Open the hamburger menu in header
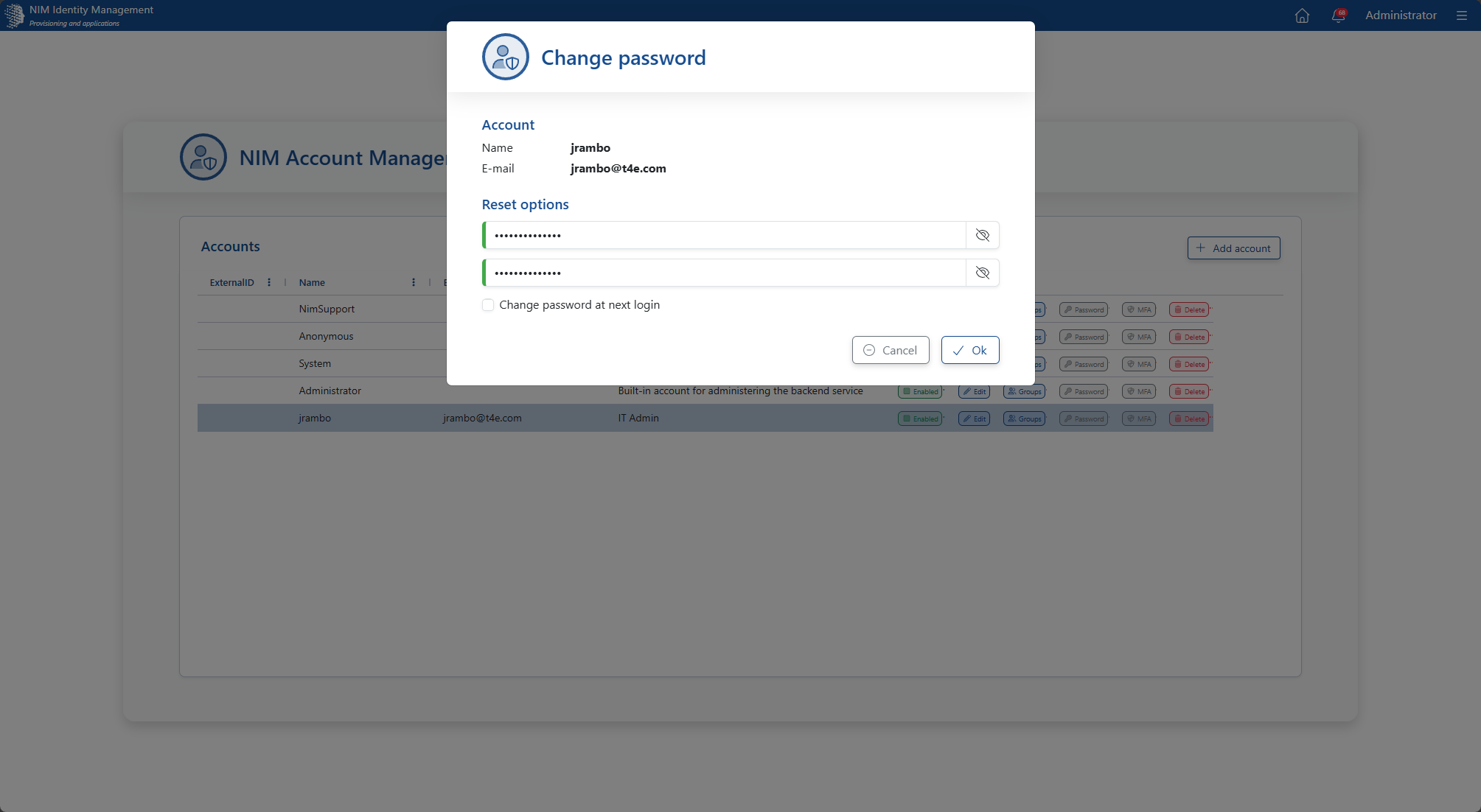This screenshot has width=1481, height=812. coord(1462,15)
